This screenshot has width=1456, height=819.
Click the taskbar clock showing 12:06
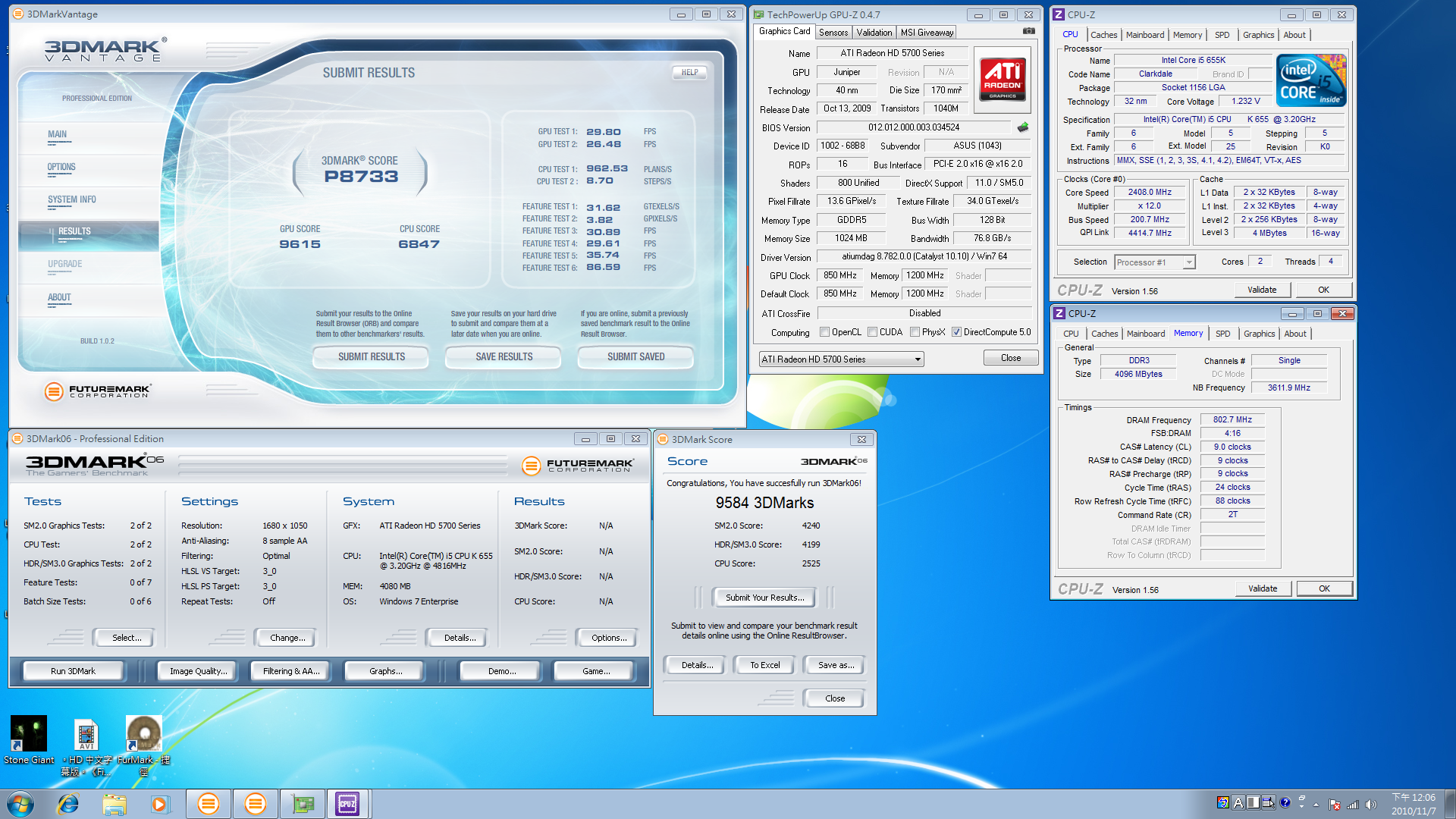[x=1414, y=804]
